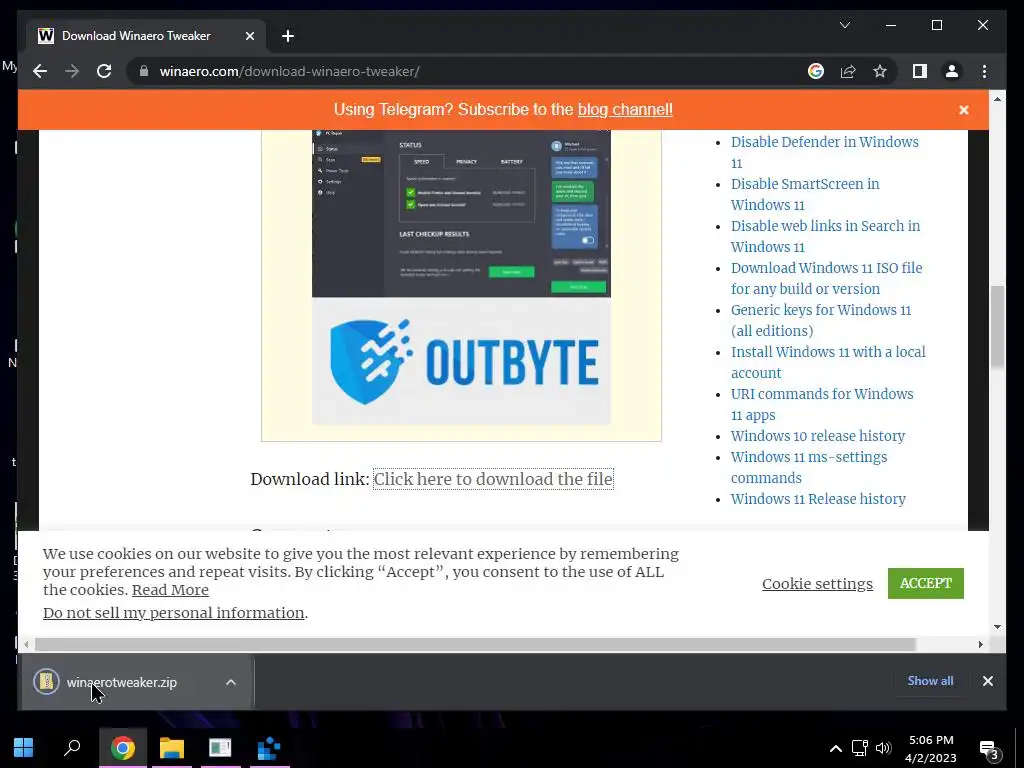
Task: Reload the Winaero page
Action: 104,71
